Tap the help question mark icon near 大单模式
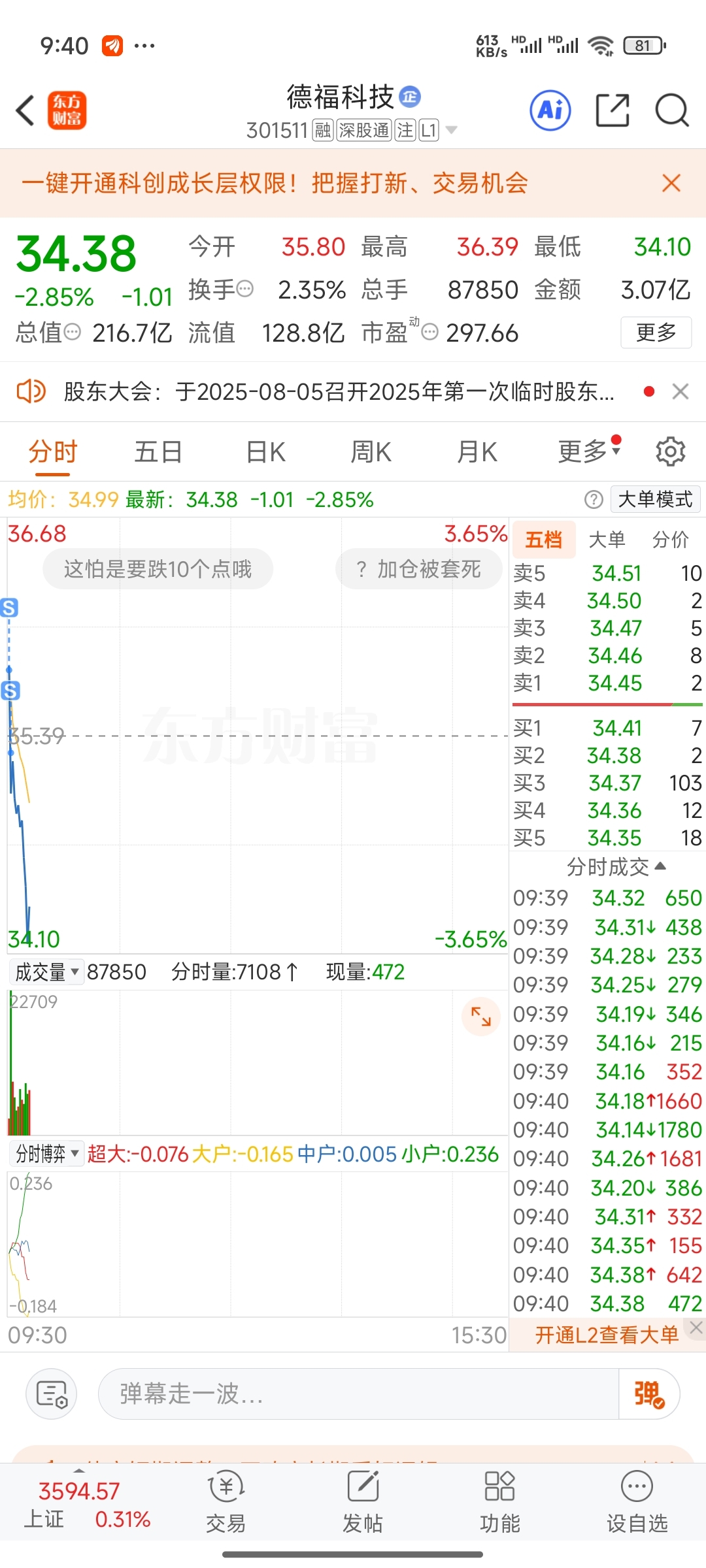706x1568 pixels. [594, 500]
